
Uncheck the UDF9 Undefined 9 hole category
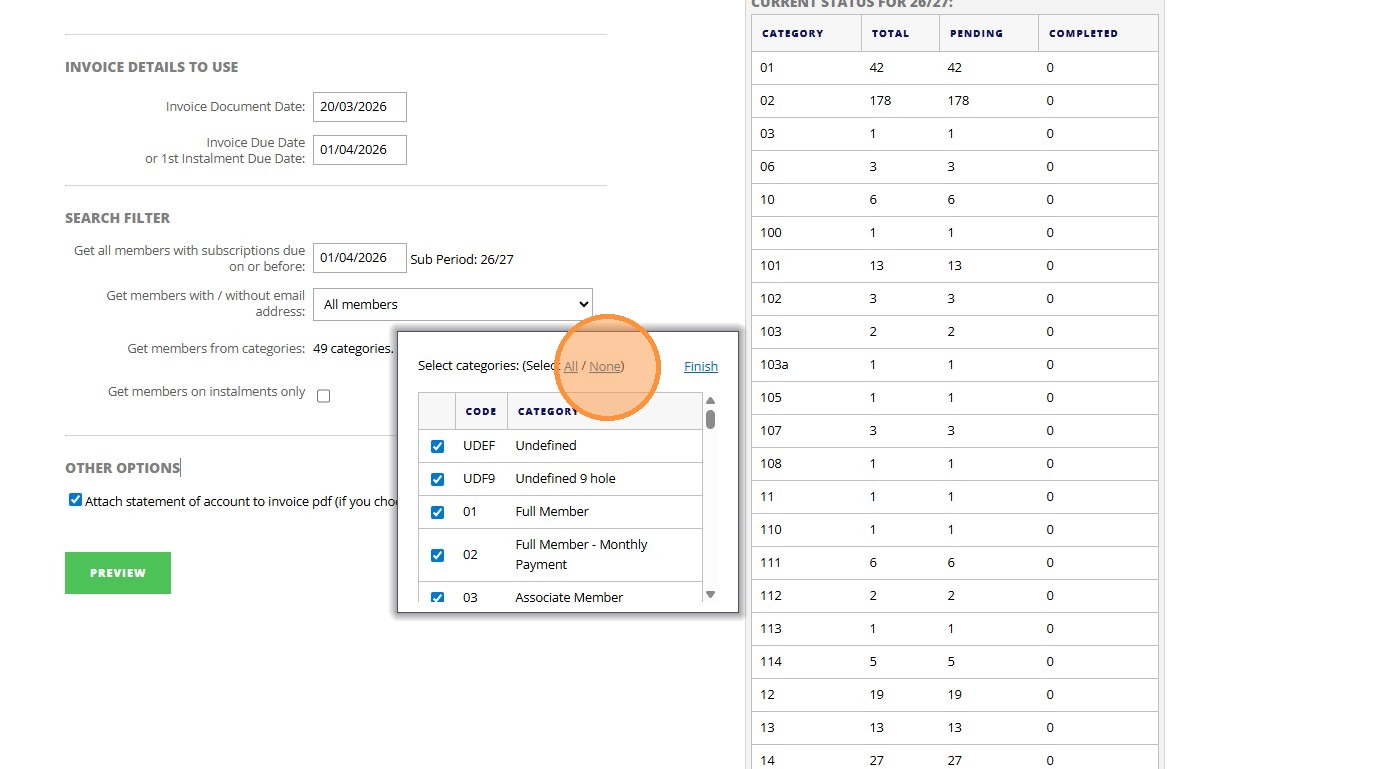tap(437, 479)
